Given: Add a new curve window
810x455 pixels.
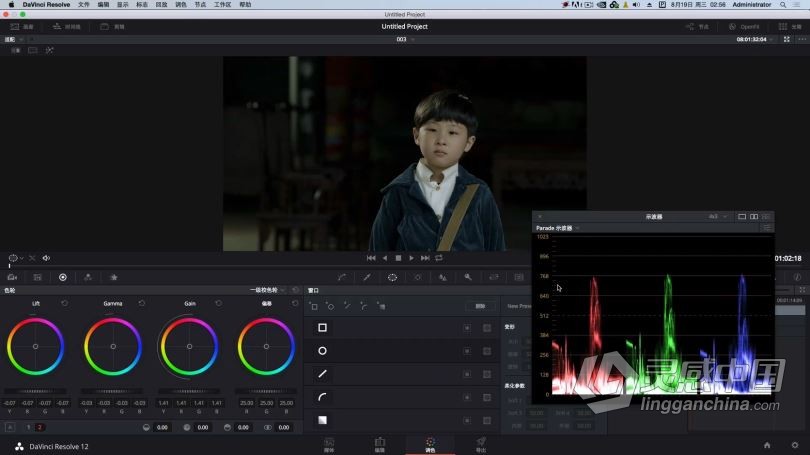Looking at the screenshot, I should [364, 306].
